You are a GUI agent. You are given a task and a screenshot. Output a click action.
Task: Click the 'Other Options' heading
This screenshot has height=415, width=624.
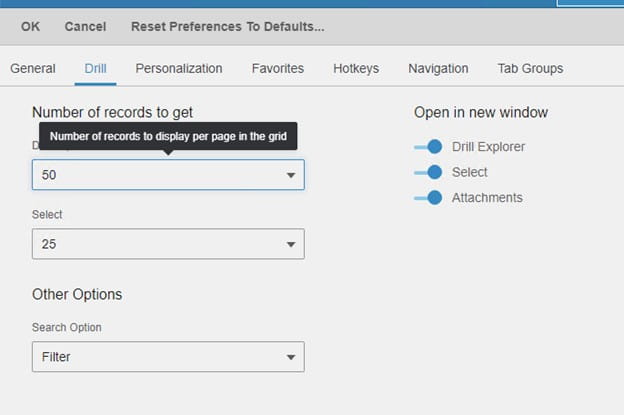pyautogui.click(x=77, y=294)
